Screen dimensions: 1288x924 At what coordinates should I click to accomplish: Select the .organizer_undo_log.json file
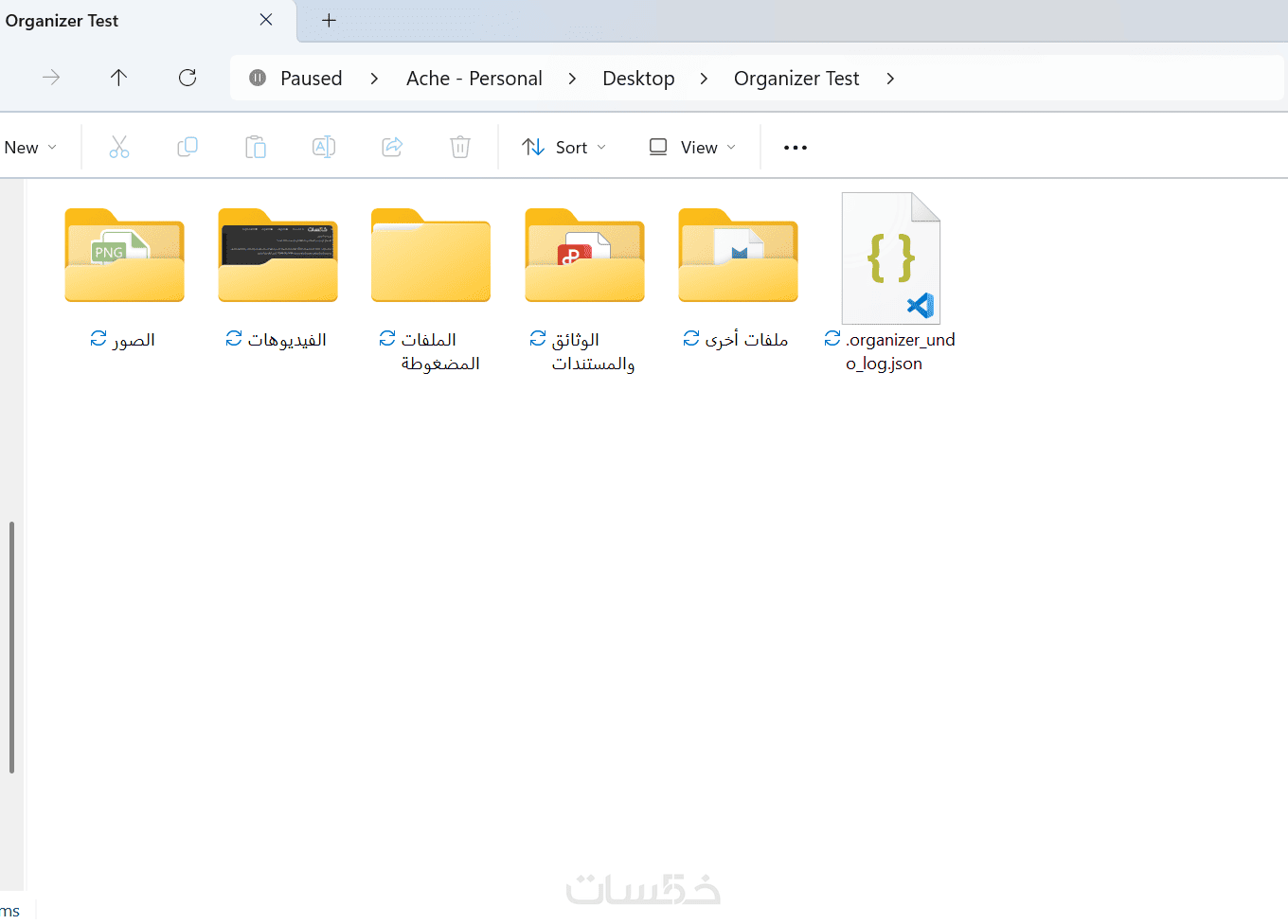tap(890, 283)
